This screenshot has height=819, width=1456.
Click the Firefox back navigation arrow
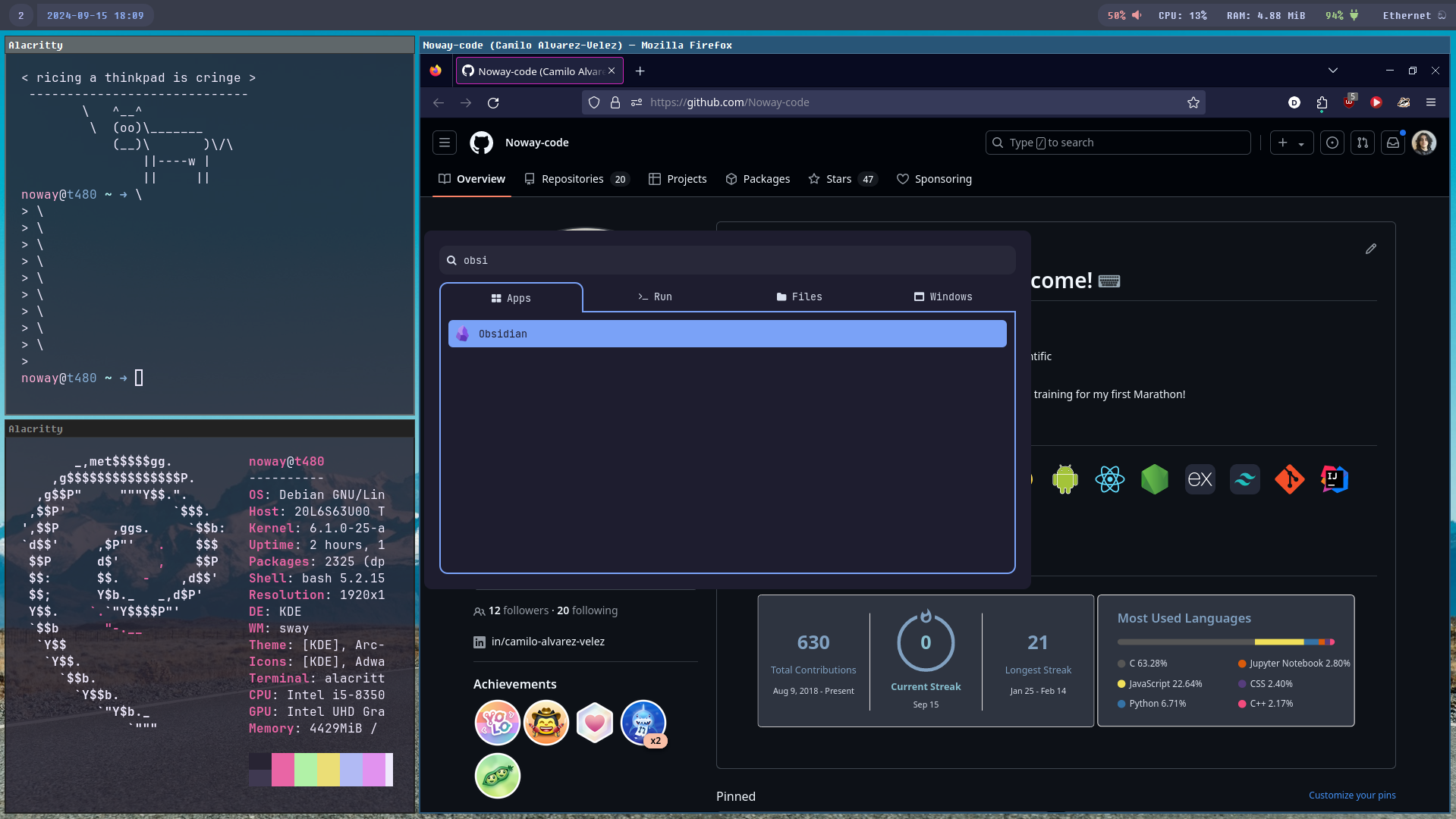click(x=439, y=102)
